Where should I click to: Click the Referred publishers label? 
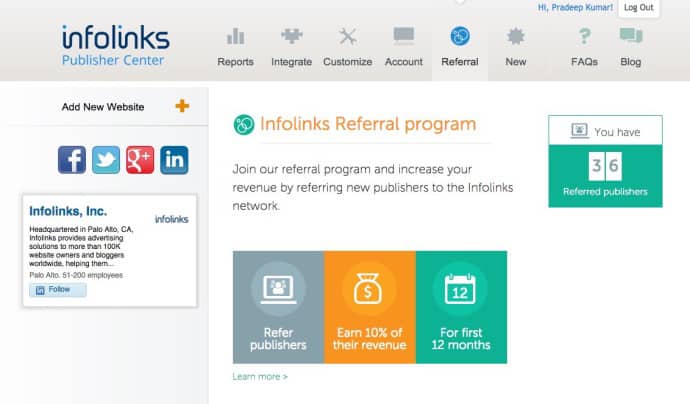605,192
